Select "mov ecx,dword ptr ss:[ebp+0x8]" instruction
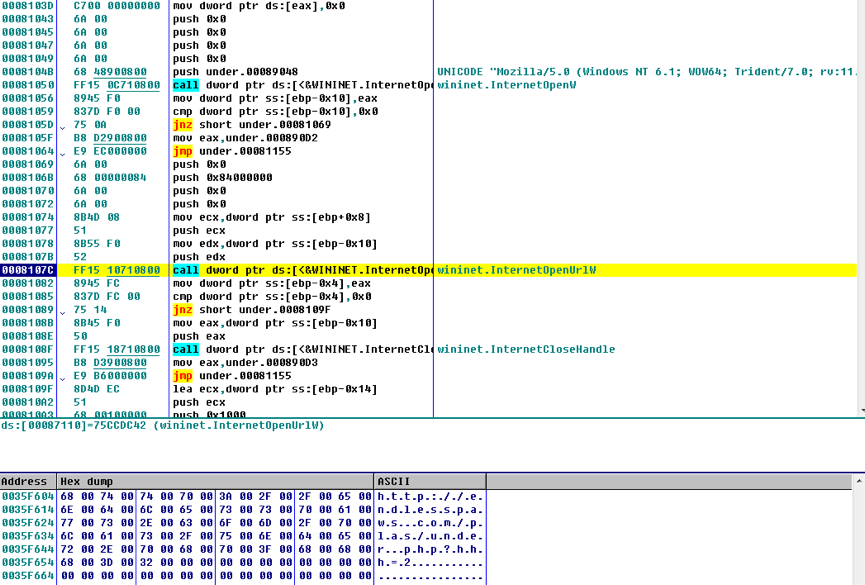This screenshot has width=865, height=585. [272, 217]
